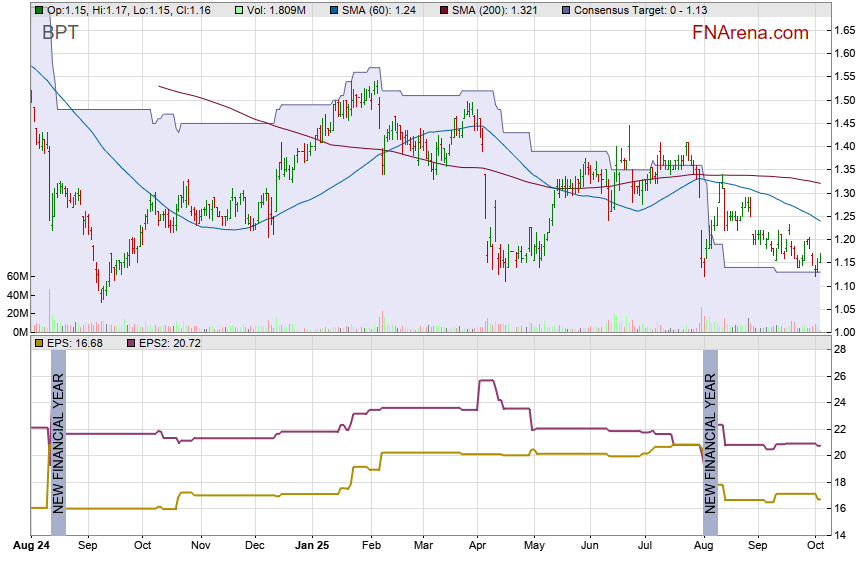Click the Jan 25 date axis label

click(x=310, y=547)
